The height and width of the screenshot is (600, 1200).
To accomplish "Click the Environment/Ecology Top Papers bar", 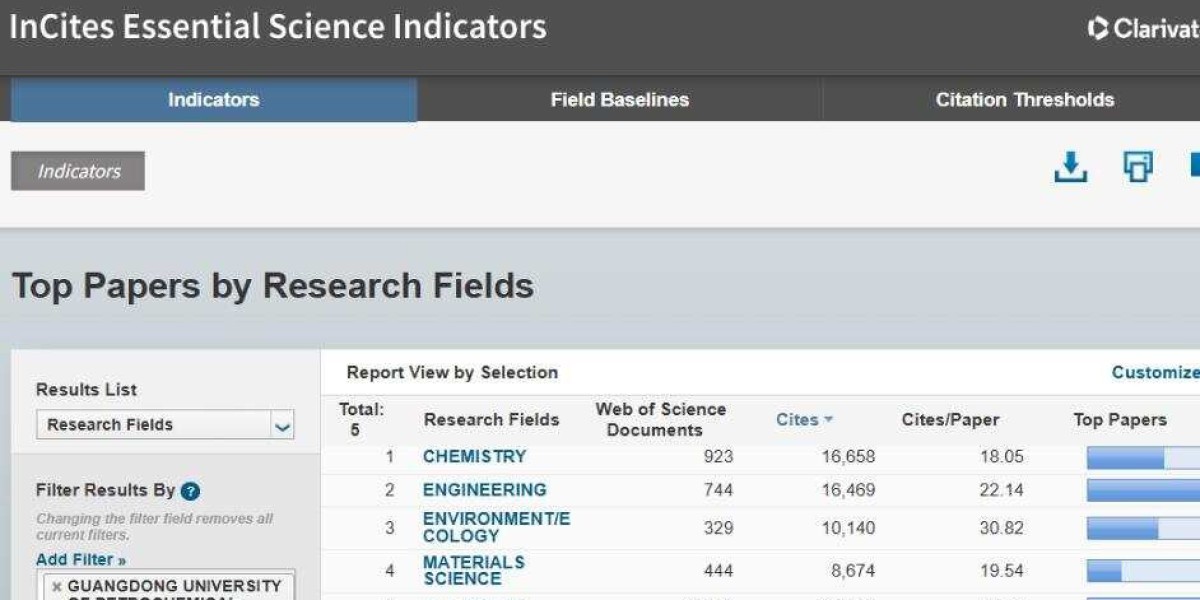I will point(1143,528).
